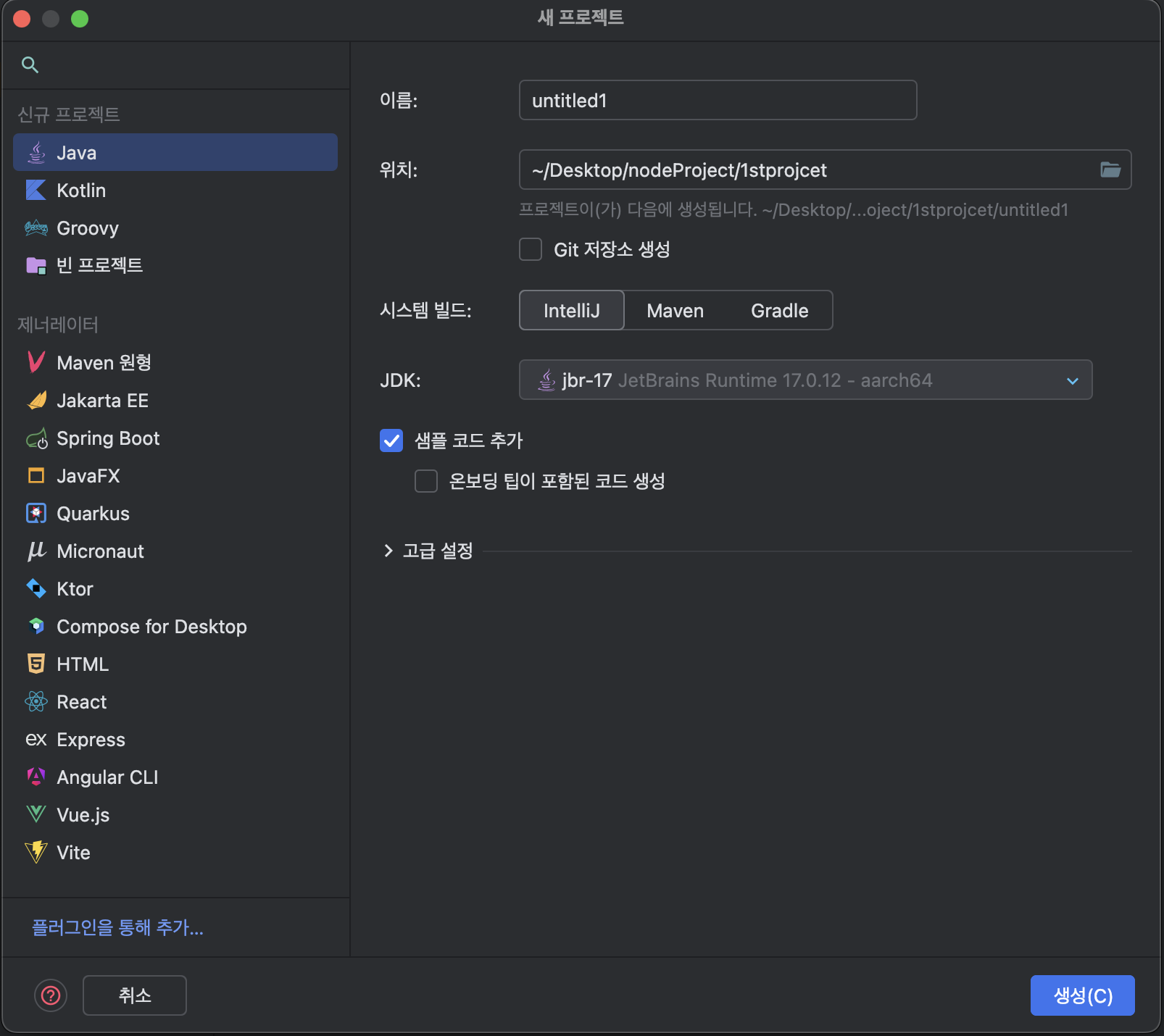Select the Compose for Desktop label
Screen dimensions: 1164x1036
tap(151, 627)
